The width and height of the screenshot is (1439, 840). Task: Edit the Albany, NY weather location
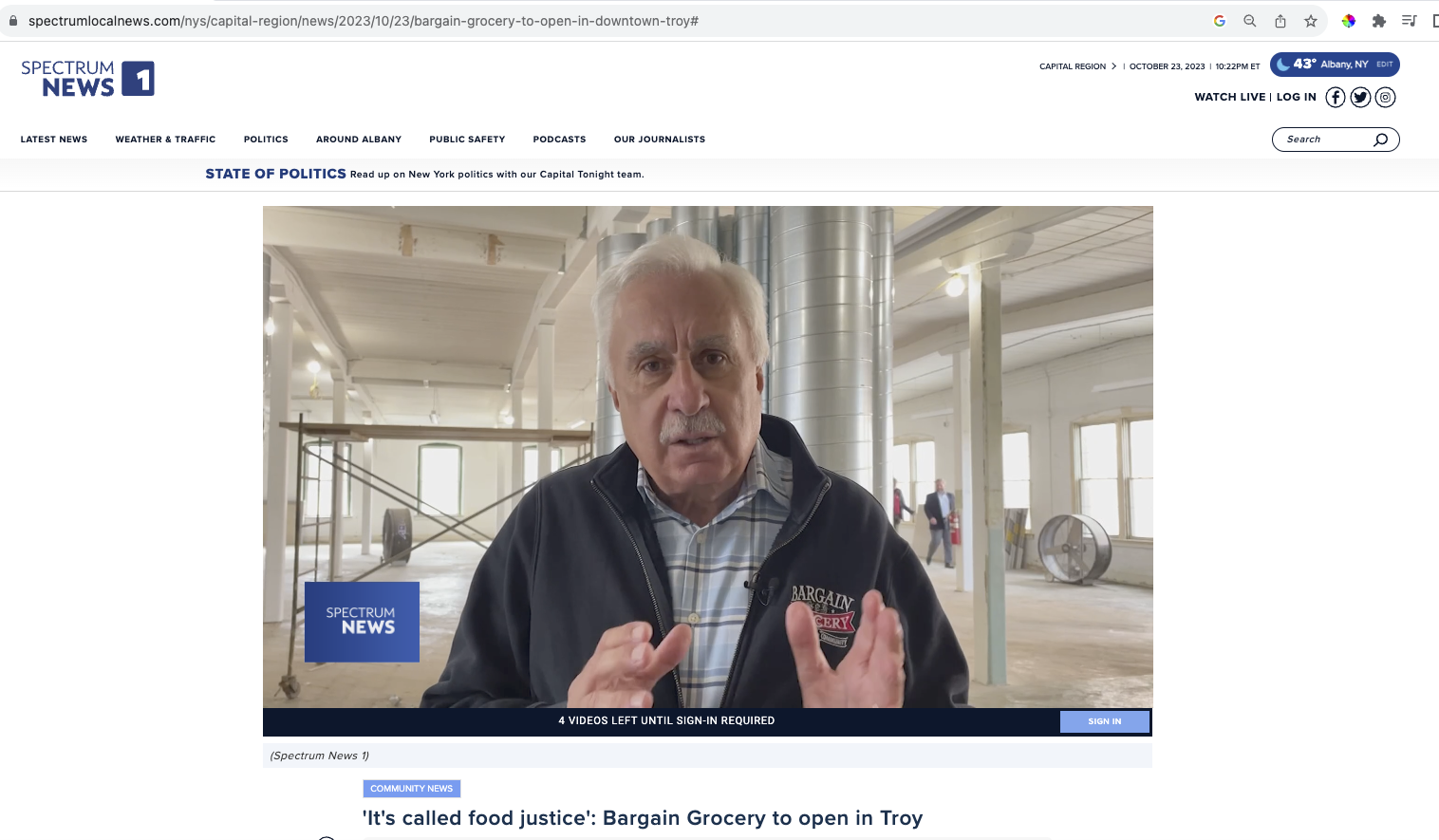(1384, 65)
